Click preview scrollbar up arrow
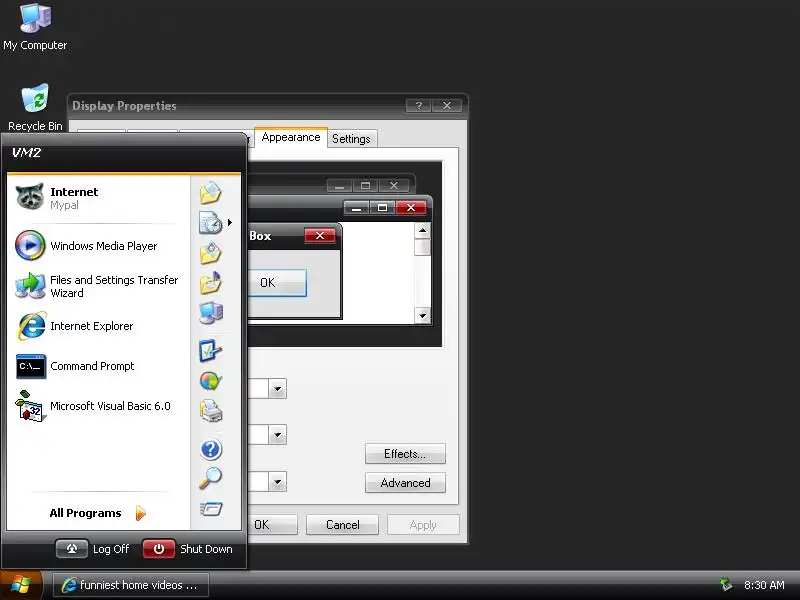The height and width of the screenshot is (600, 800). 422,231
